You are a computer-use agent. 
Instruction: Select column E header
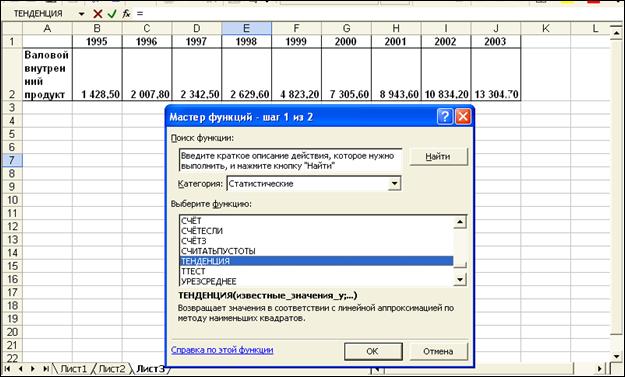[247, 28]
